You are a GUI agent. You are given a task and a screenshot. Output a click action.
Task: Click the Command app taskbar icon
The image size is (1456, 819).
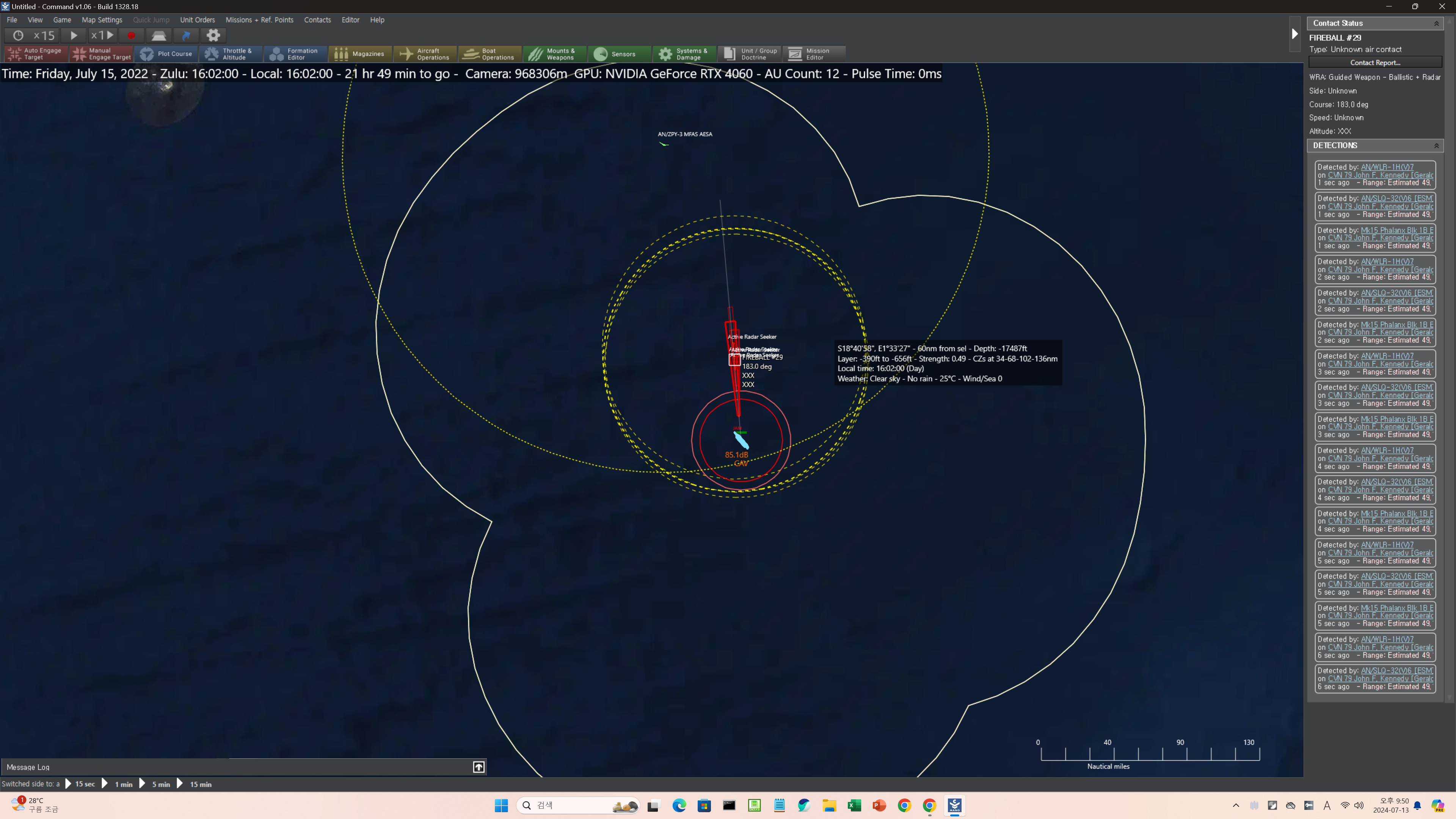[x=955, y=805]
